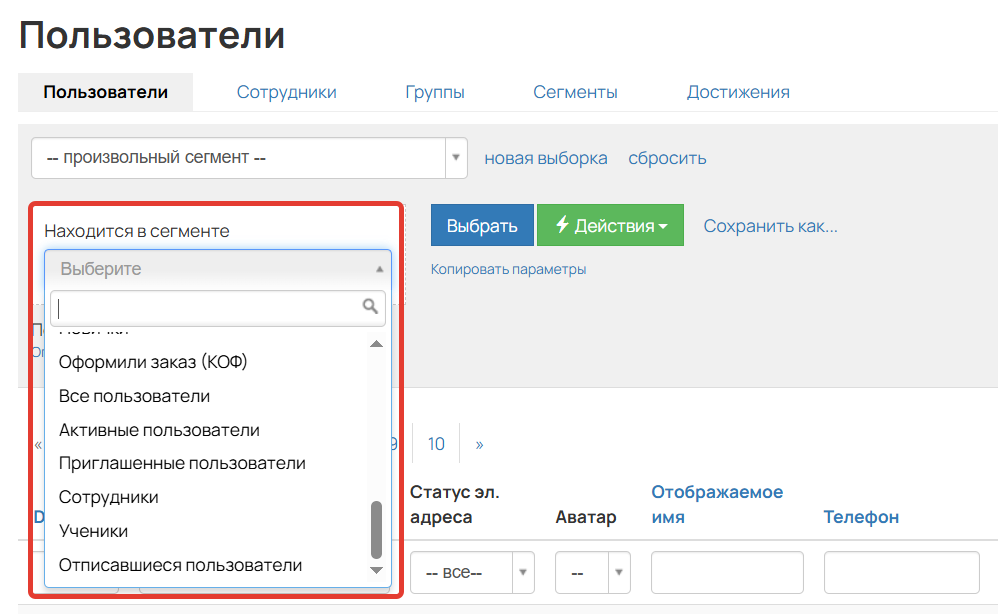Viewport: 998px width, 614px height.
Task: Click the scroll-down triangle below the segment list
Action: [x=376, y=570]
